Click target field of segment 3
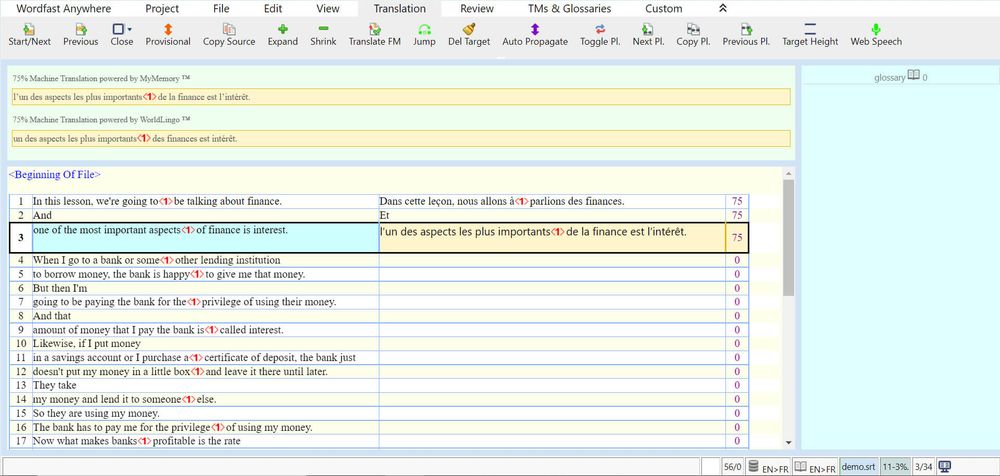Viewport: 1000px width, 476px height. point(552,237)
